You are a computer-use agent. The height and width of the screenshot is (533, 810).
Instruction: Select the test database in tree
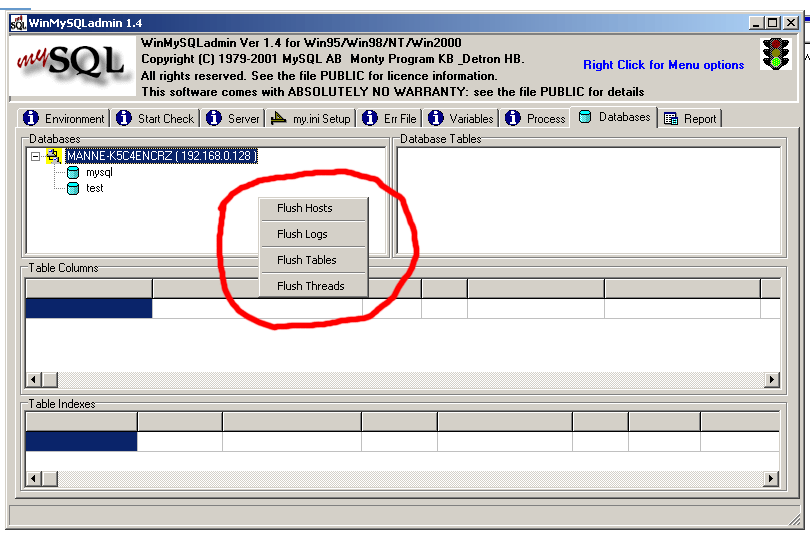[x=95, y=188]
